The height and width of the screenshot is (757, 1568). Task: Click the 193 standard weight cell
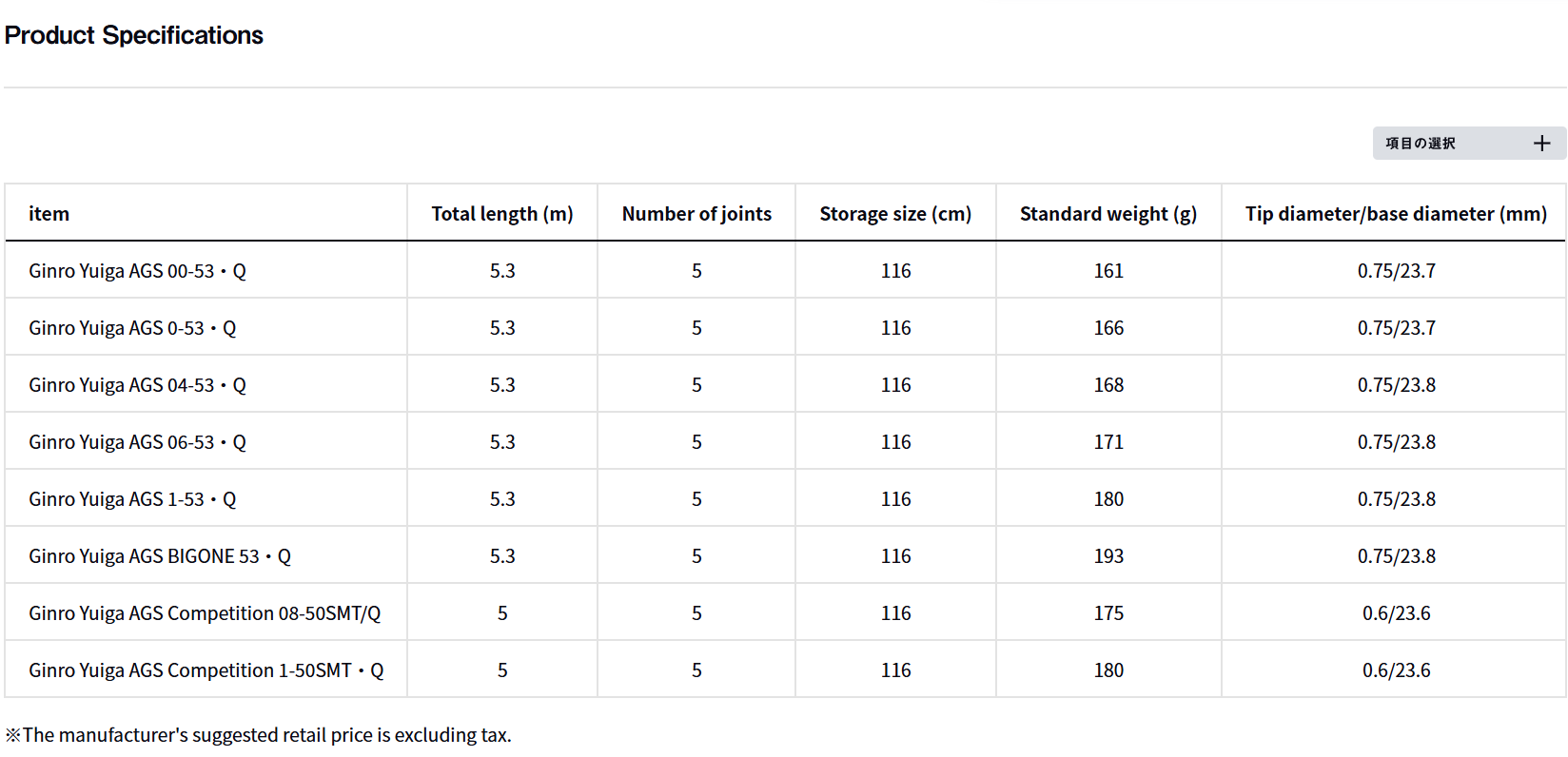1108,556
